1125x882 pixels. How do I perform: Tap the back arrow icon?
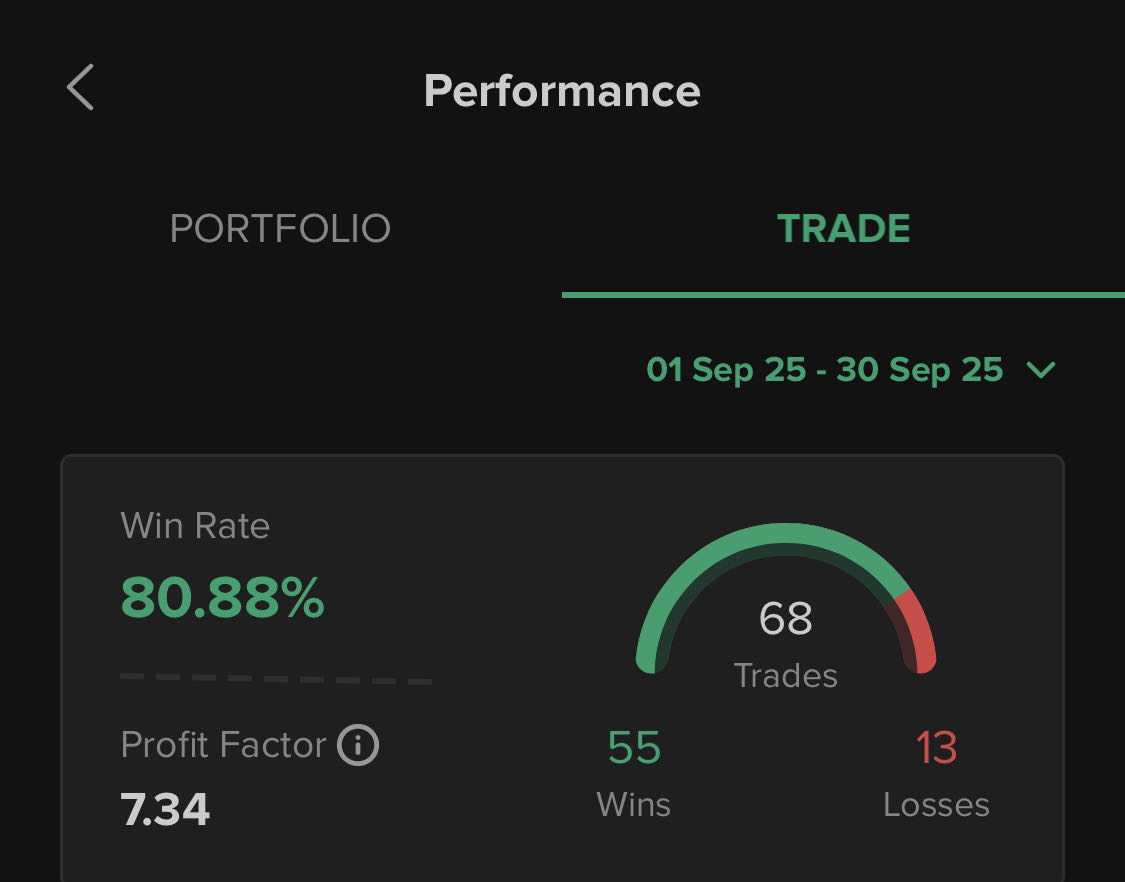(80, 88)
